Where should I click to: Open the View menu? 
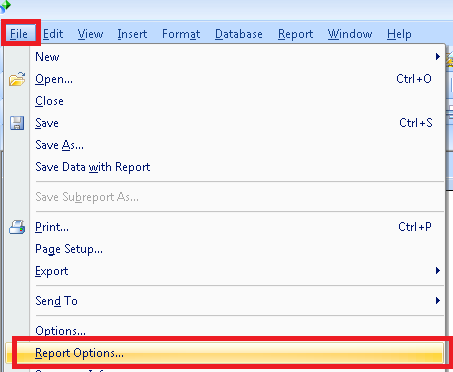tap(90, 34)
